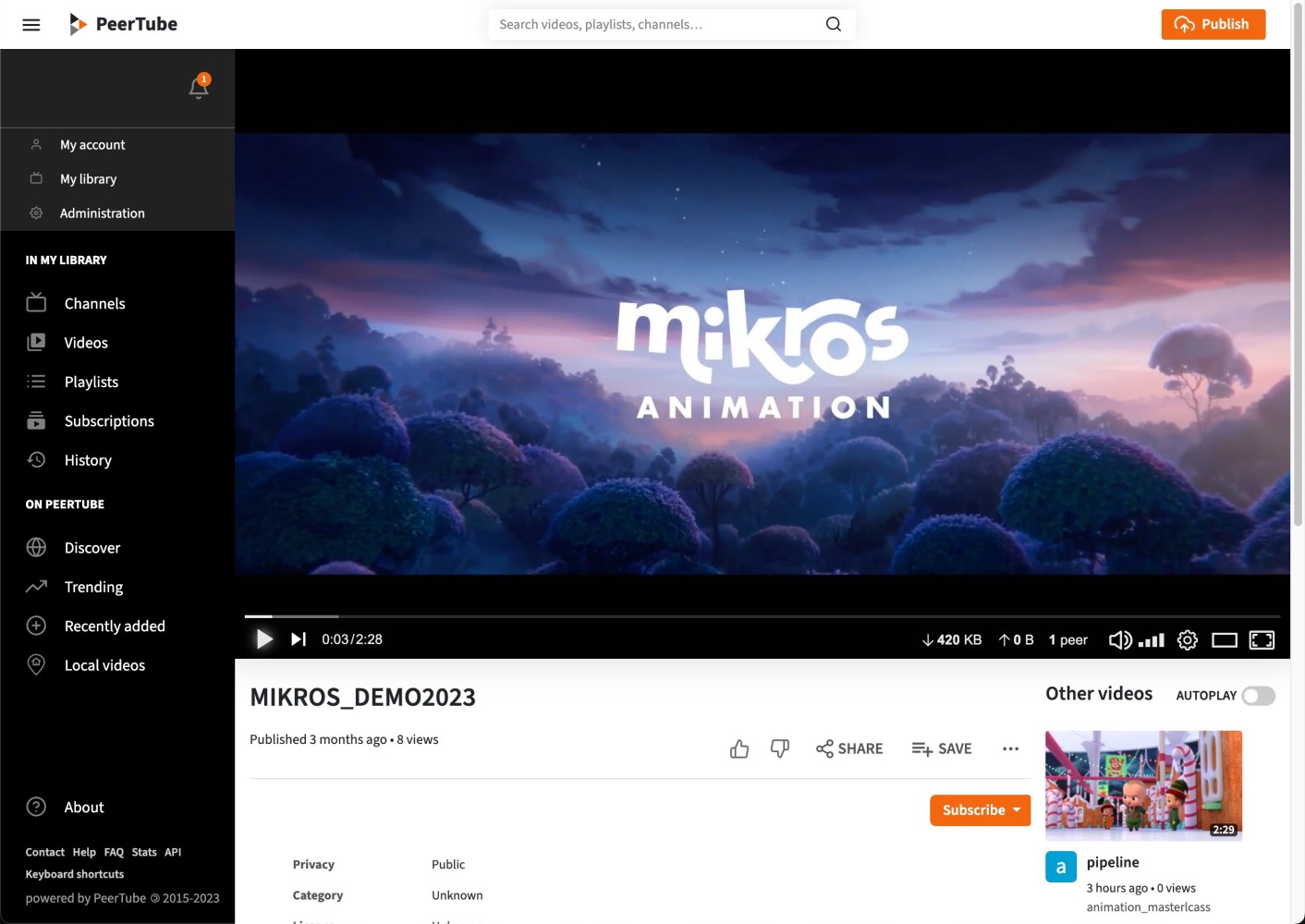Seek on the video progress bar
This screenshot has height=924, width=1305.
click(x=762, y=616)
